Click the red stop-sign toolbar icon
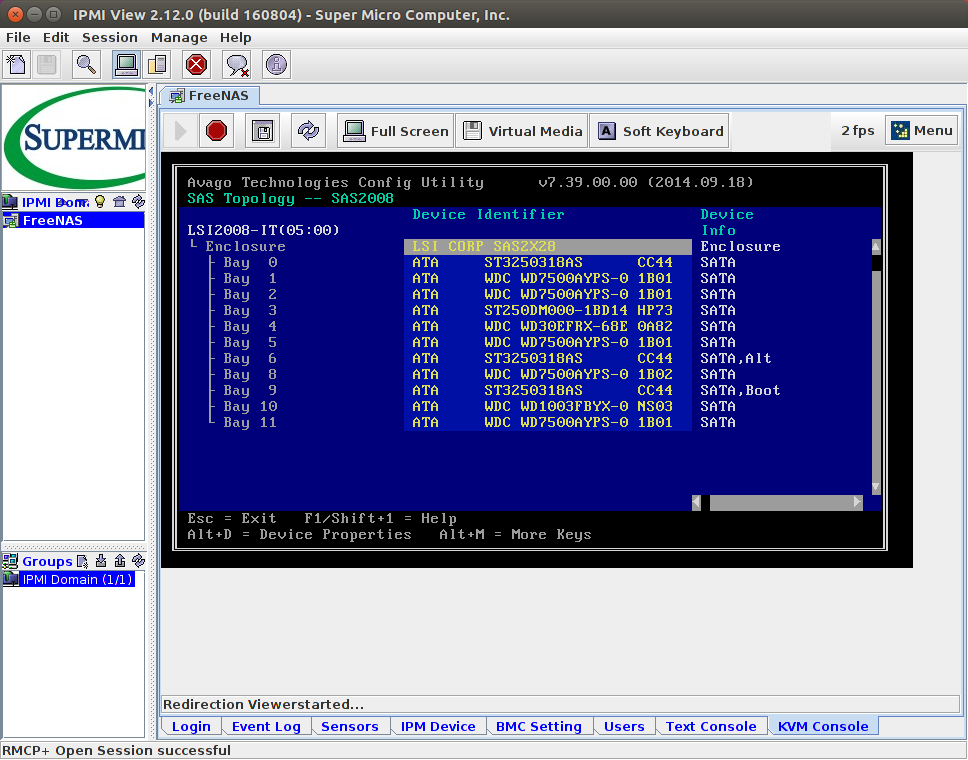Viewport: 968px width, 760px height. click(196, 65)
